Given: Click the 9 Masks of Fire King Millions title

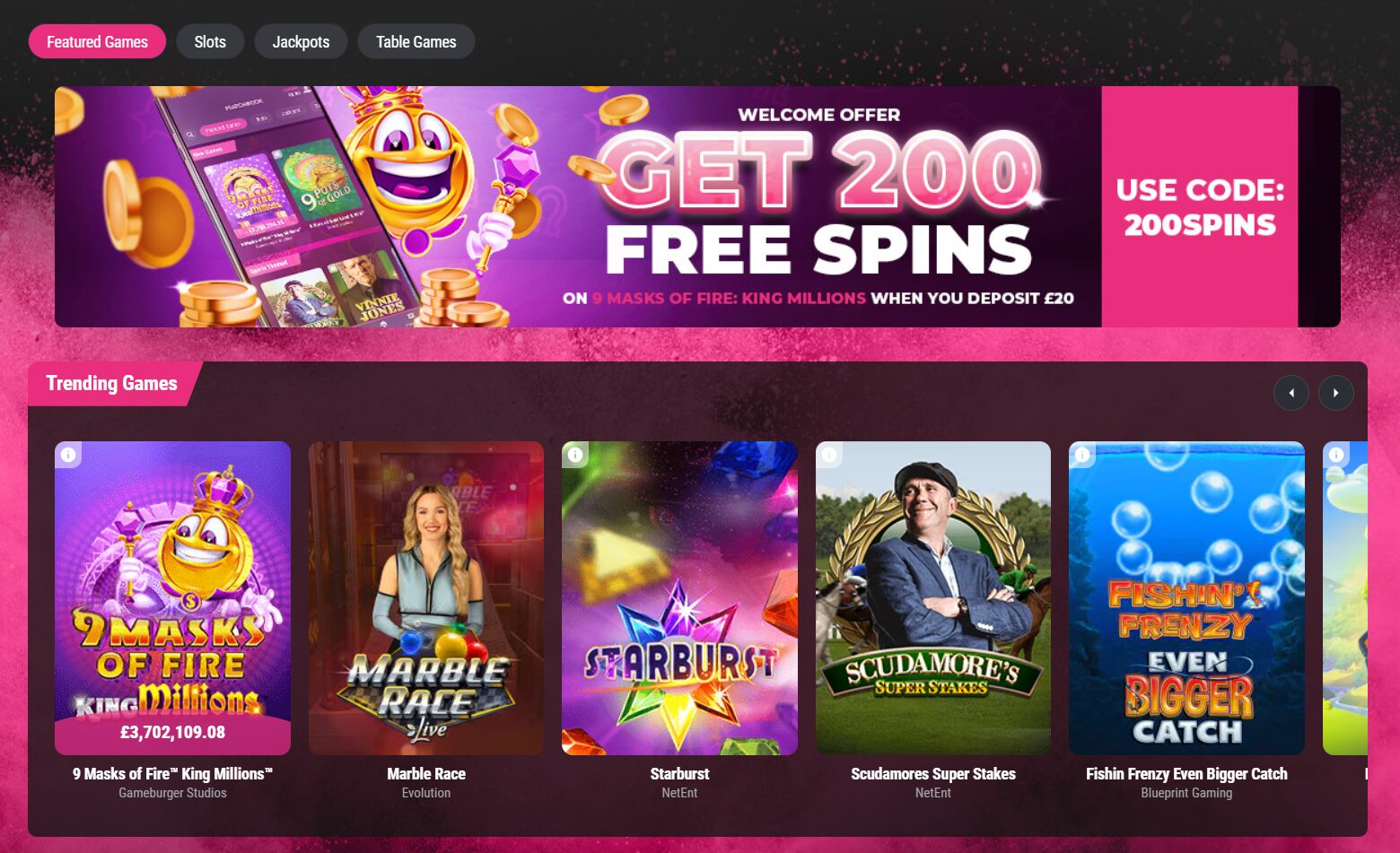Looking at the screenshot, I should 172,774.
